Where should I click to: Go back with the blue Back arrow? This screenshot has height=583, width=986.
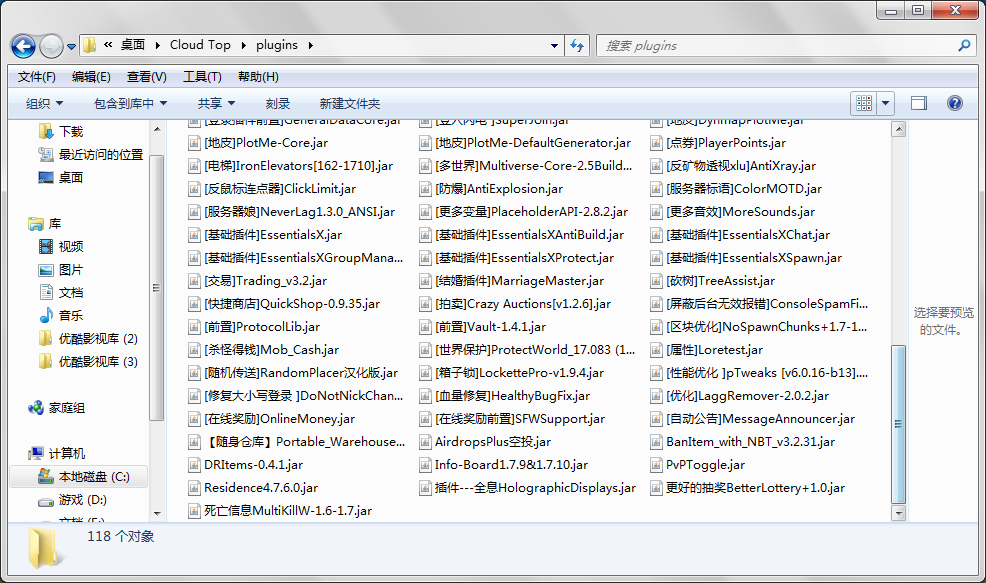[23, 46]
